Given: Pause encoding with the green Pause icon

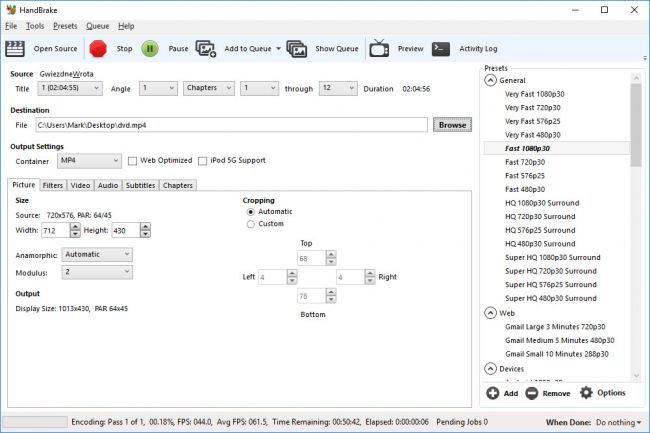Looking at the screenshot, I should click(149, 48).
